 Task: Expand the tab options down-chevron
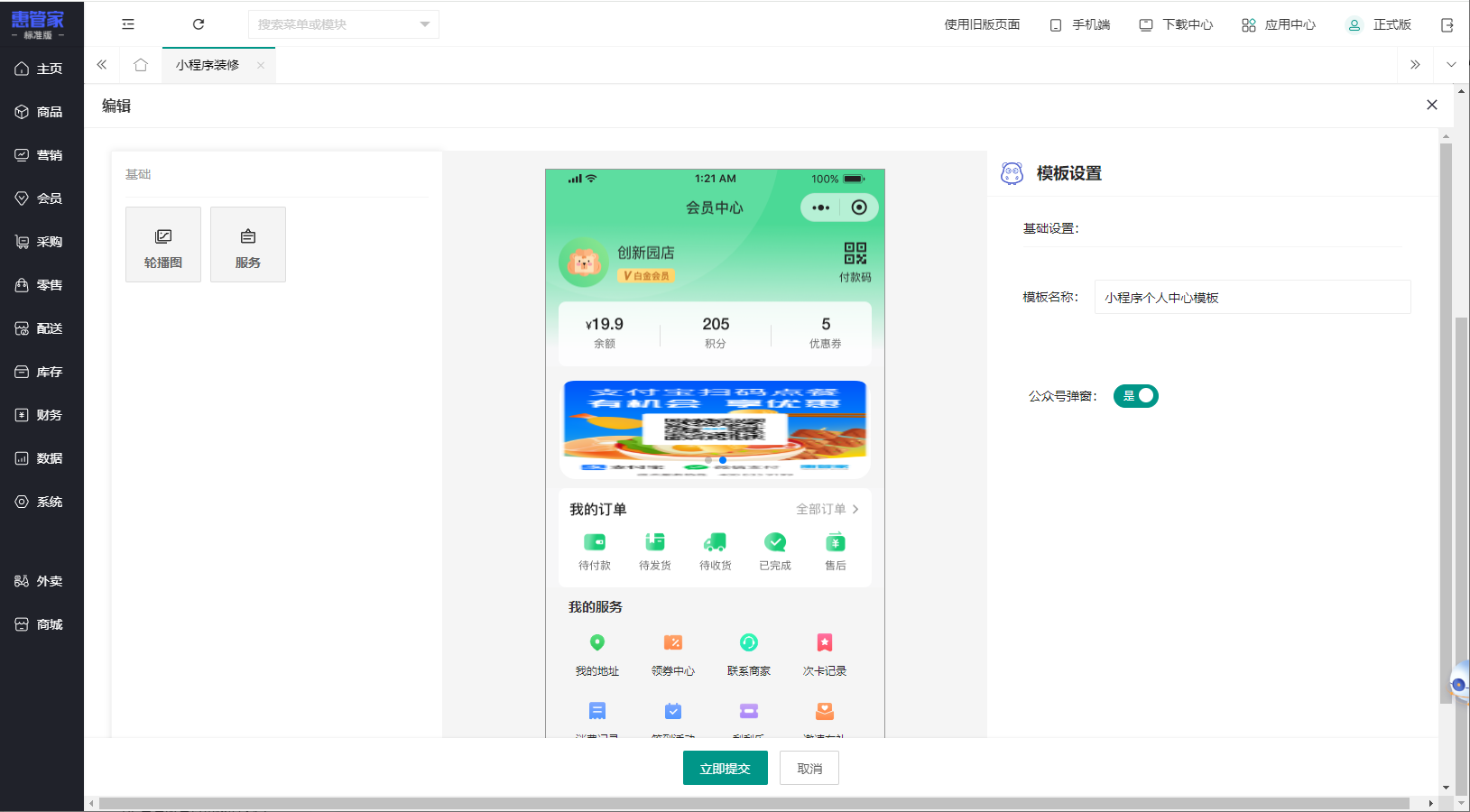pos(1451,65)
